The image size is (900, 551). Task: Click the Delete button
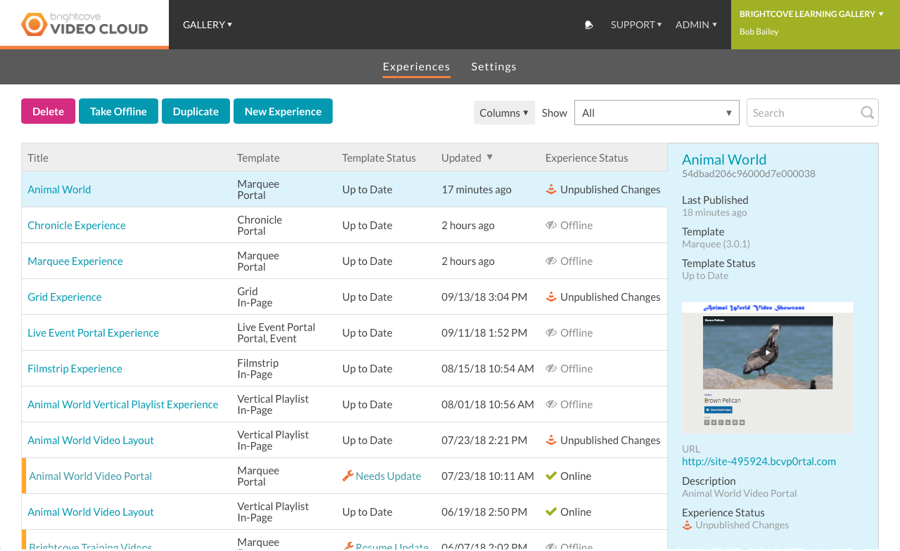click(48, 111)
